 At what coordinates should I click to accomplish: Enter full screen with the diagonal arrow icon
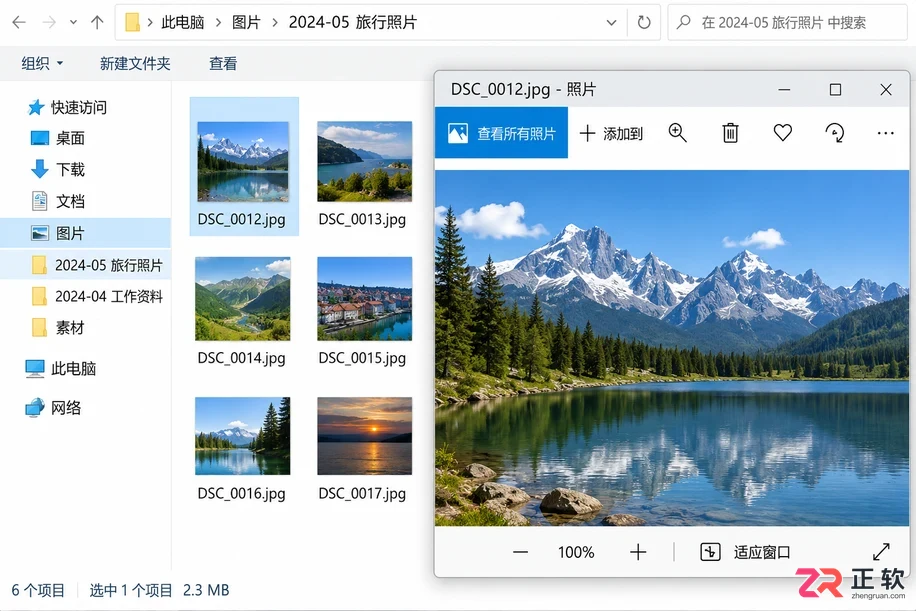click(x=881, y=551)
